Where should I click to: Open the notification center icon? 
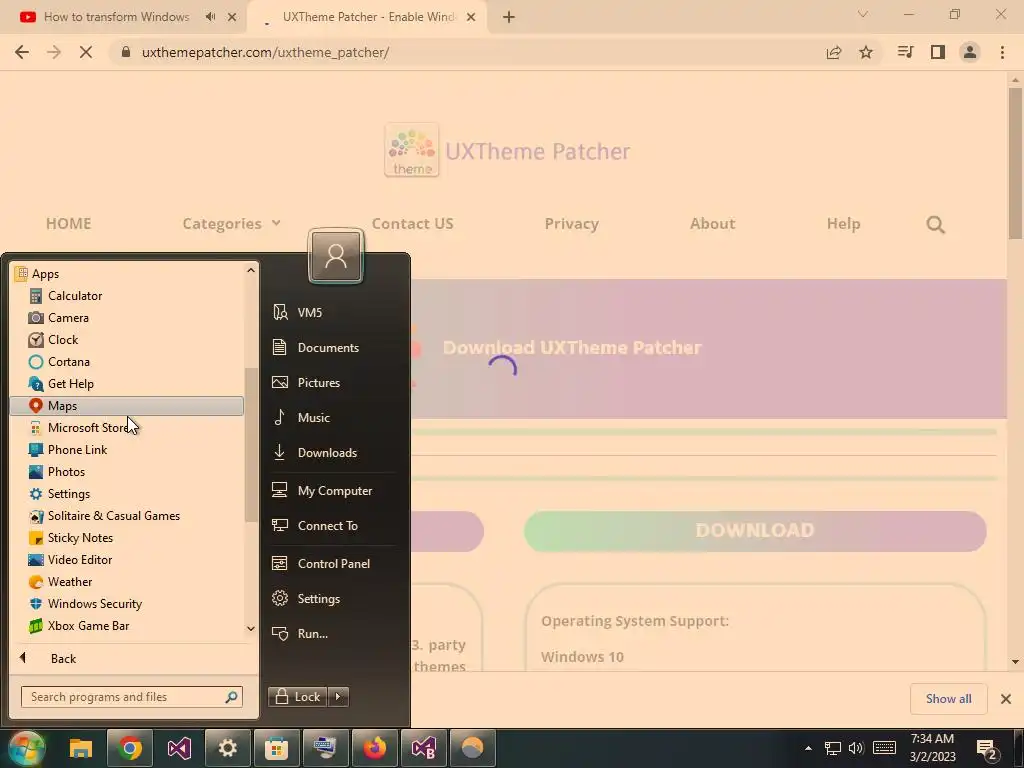[987, 749]
